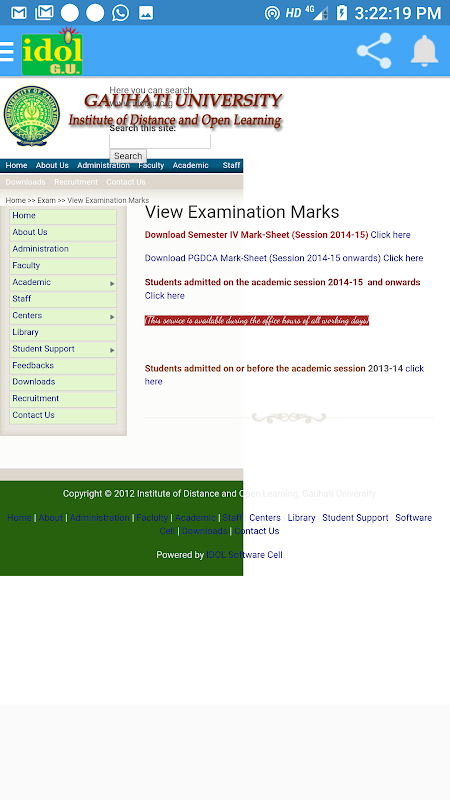The height and width of the screenshot is (800, 450).
Task: Open footer Library link
Action: tap(302, 518)
